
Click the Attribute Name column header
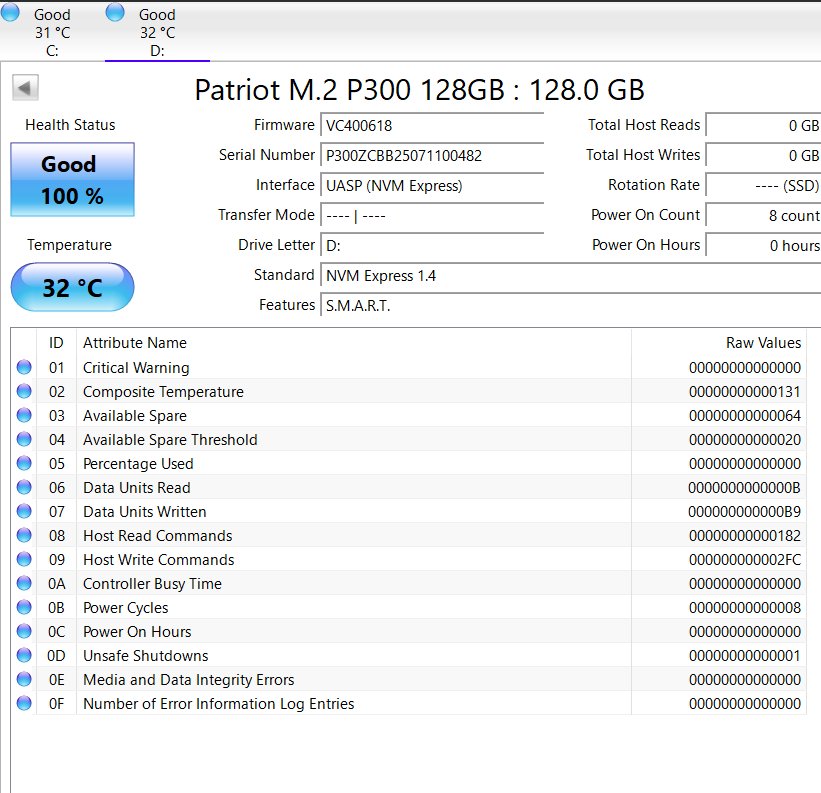point(135,343)
